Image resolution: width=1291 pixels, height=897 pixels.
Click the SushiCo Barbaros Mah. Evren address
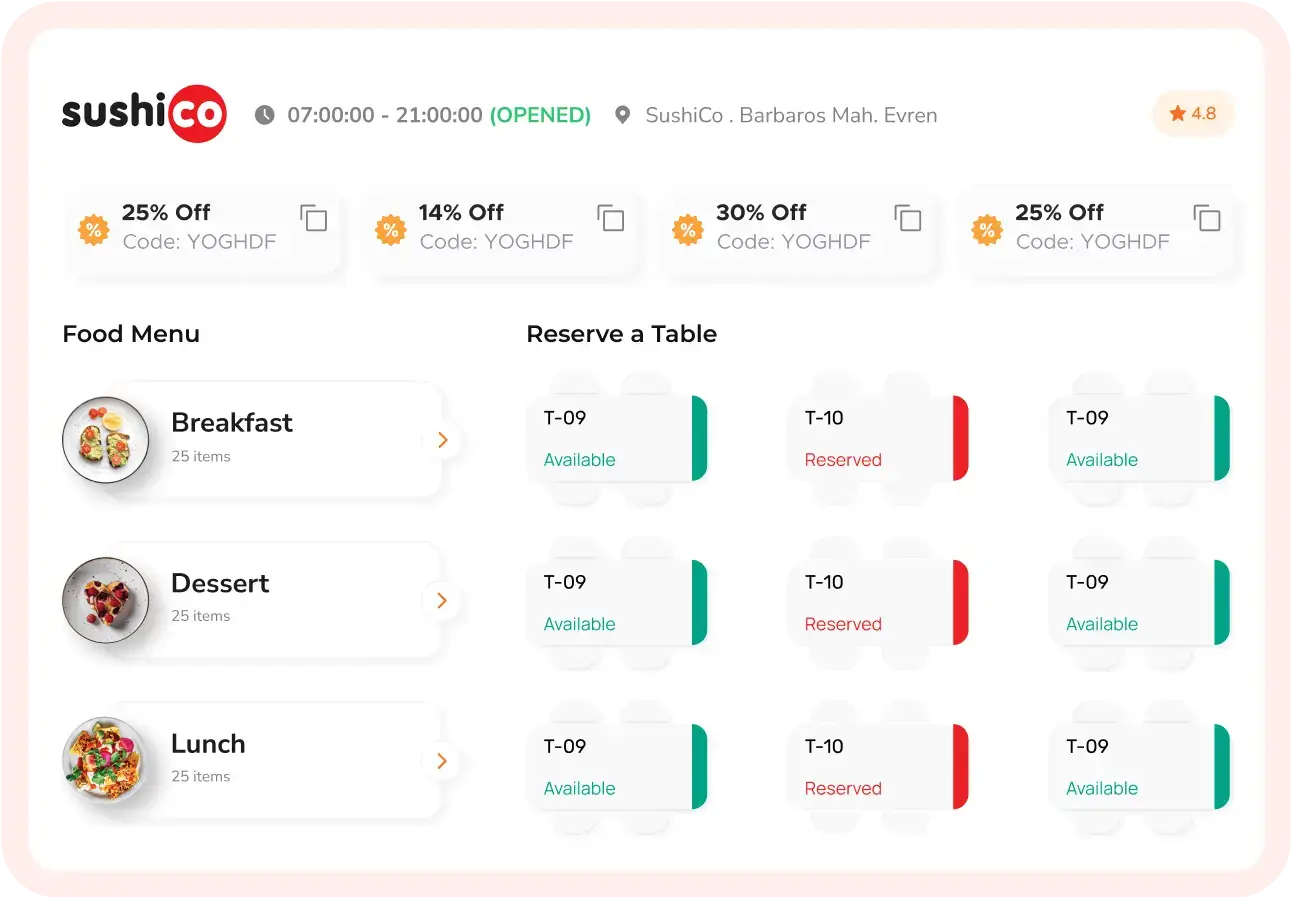tap(791, 115)
